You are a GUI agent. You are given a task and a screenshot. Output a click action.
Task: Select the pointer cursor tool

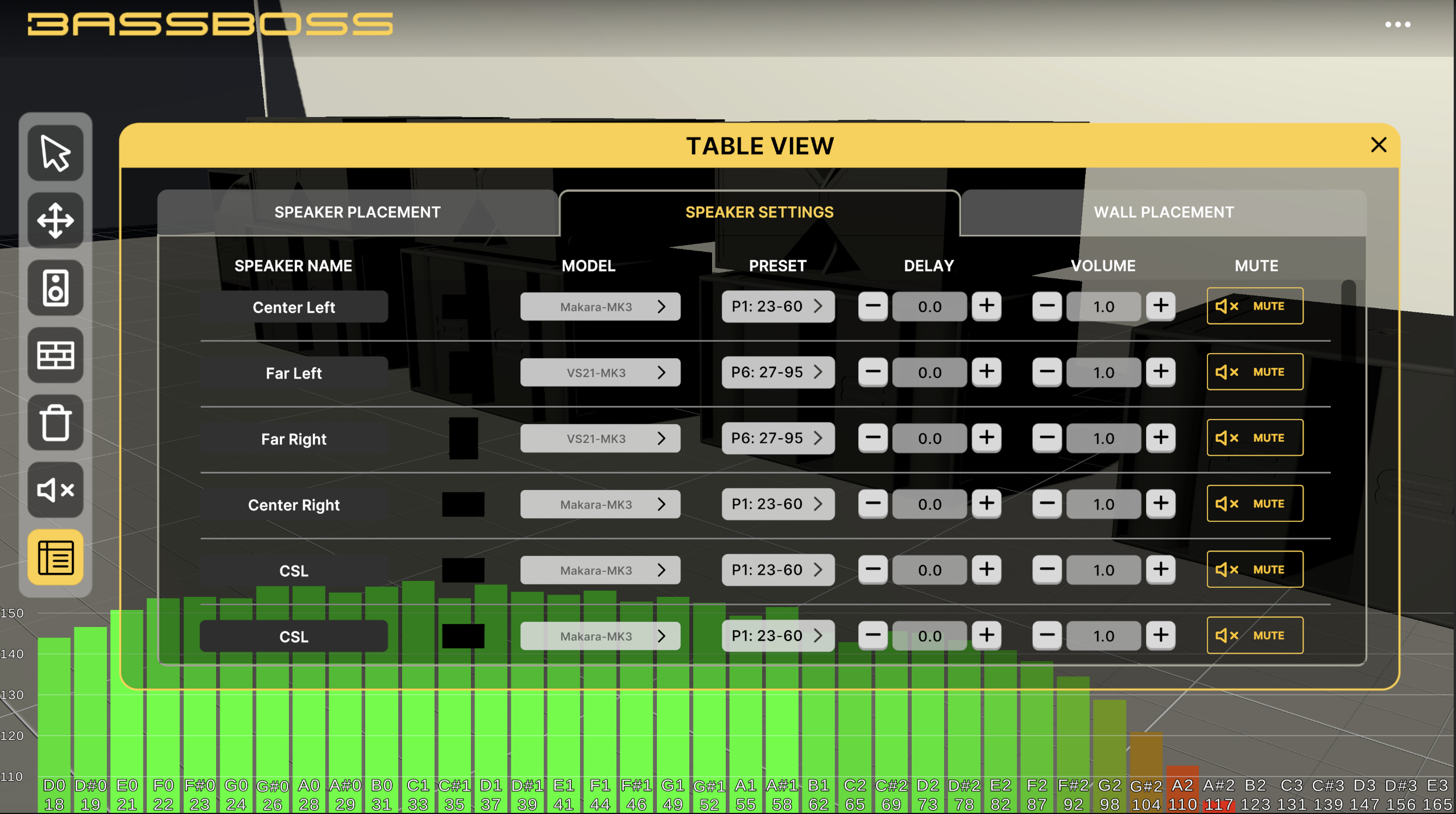(x=55, y=153)
